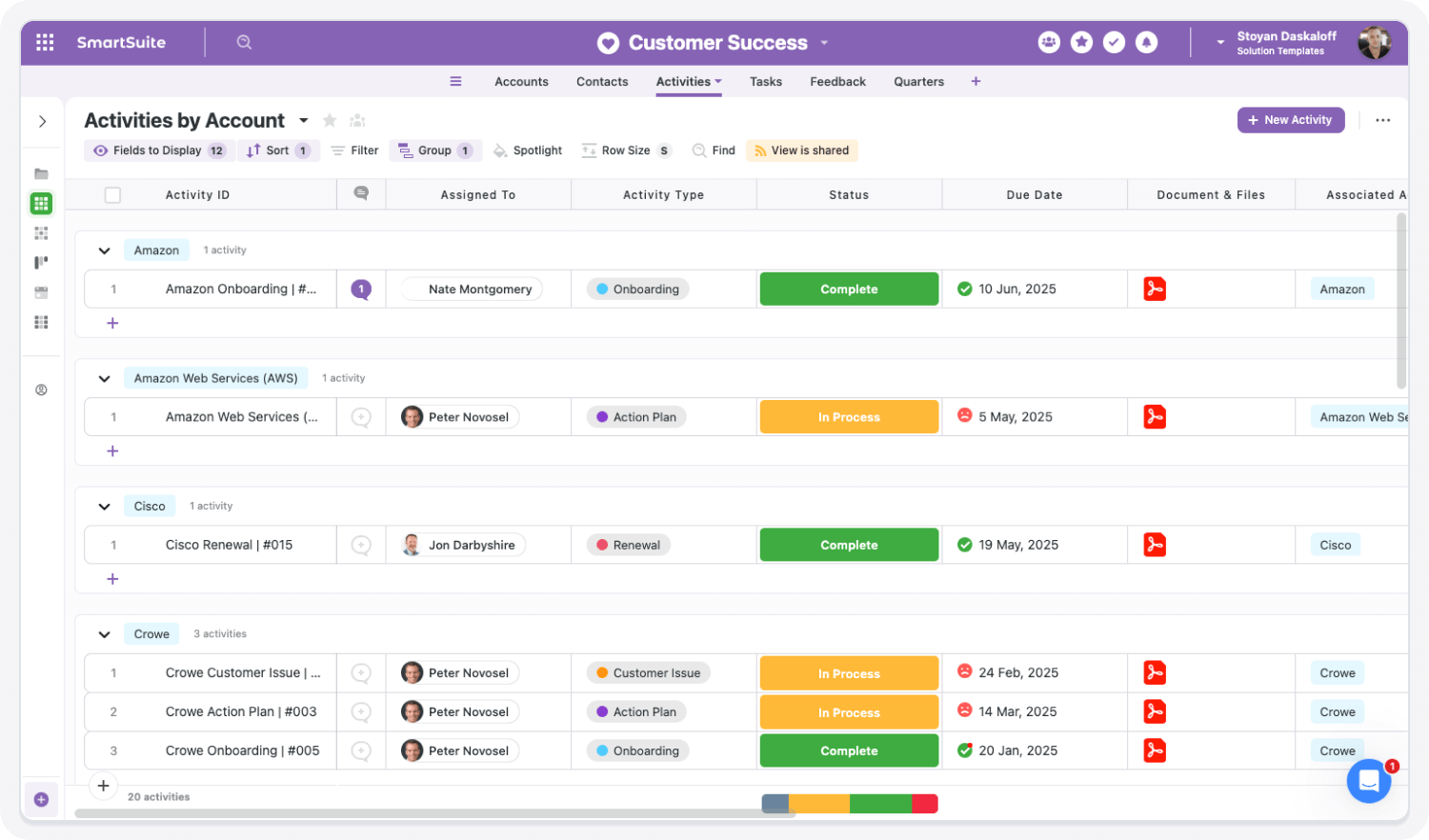Click the View is shared badge
This screenshot has width=1429, height=840.
pos(802,150)
